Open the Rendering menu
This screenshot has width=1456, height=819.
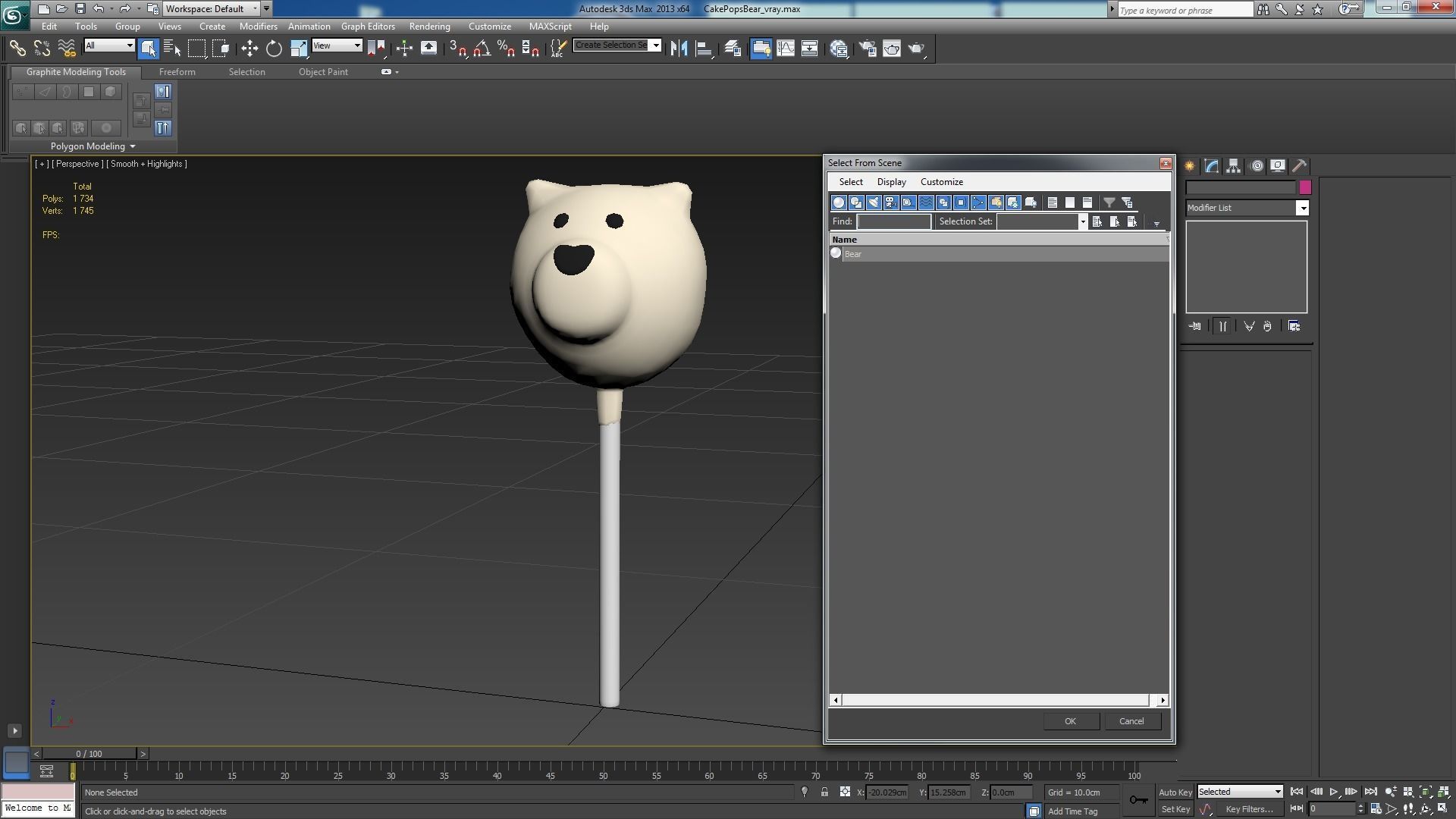(429, 27)
